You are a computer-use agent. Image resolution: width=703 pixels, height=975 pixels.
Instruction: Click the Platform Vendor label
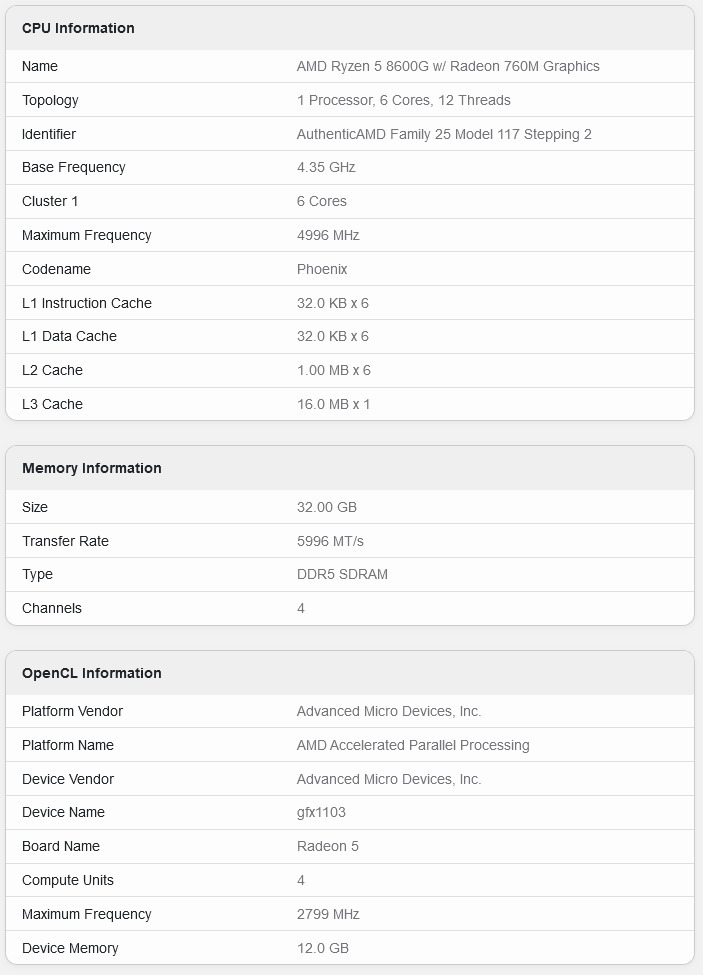(x=72, y=711)
